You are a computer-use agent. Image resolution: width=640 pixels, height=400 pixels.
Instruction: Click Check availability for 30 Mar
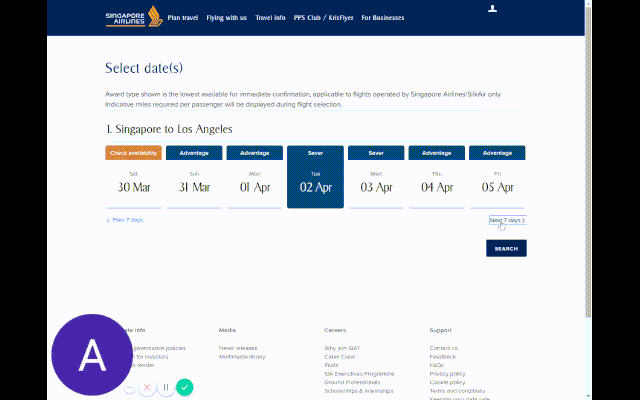coord(133,153)
